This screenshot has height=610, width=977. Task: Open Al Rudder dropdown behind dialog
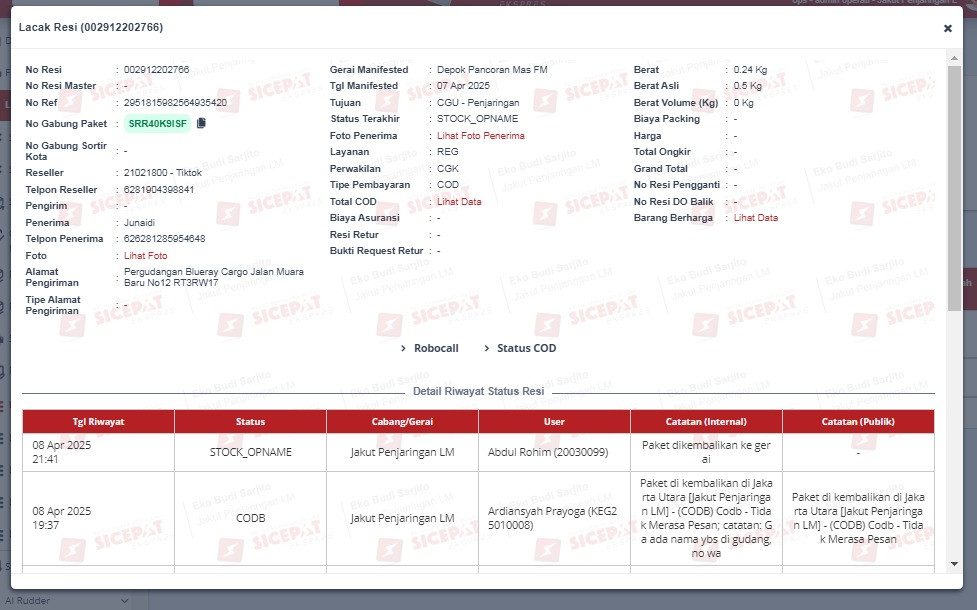[x=65, y=601]
